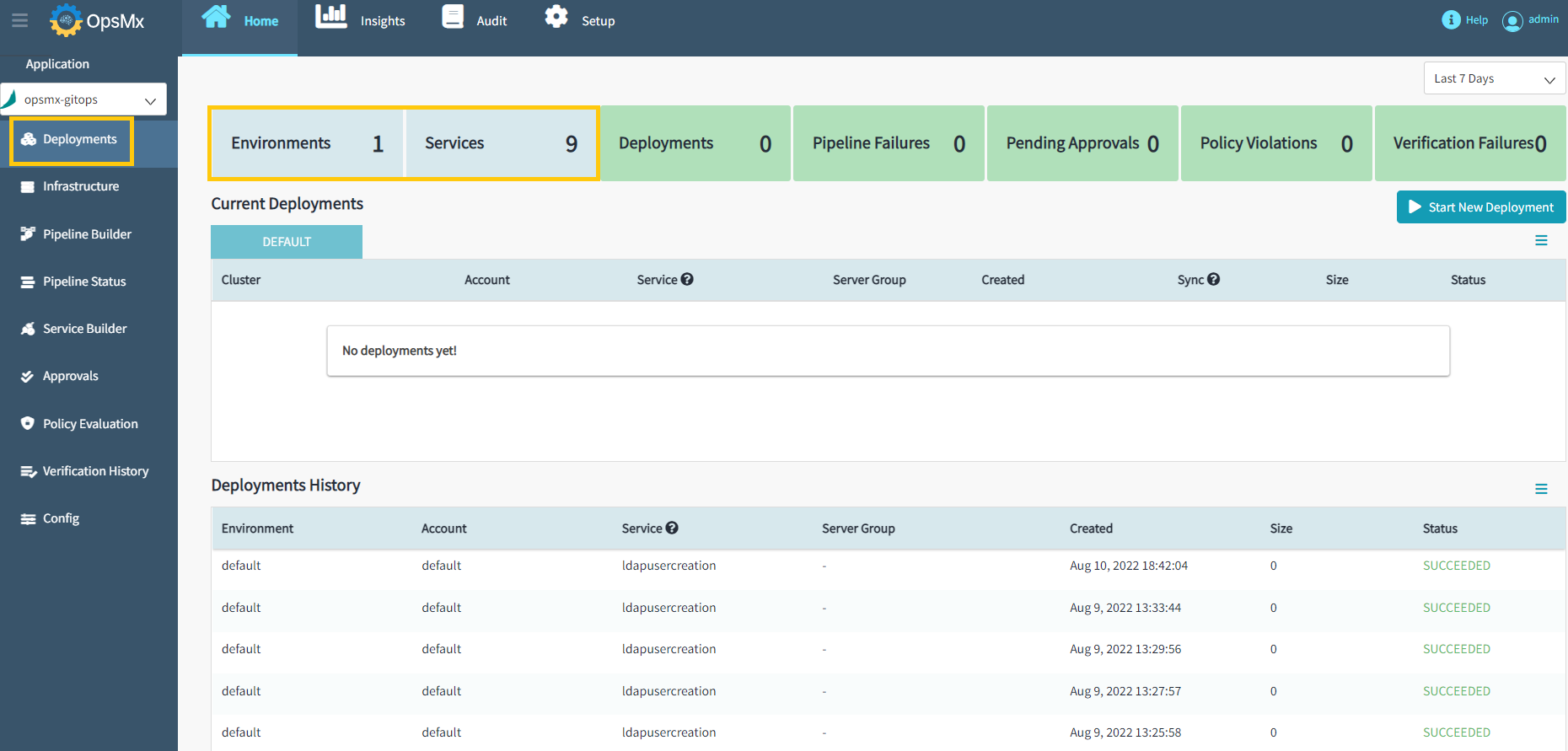Go to Verification History in sidebar

tap(95, 471)
